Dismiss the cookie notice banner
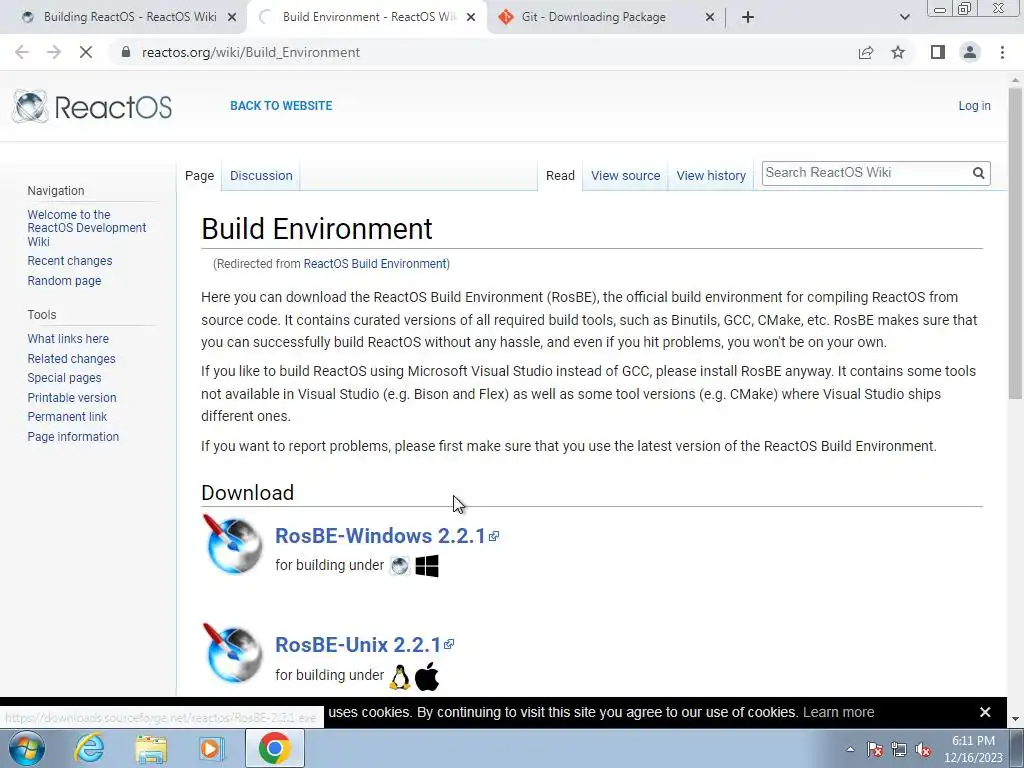Screen dimensions: 1024x768 point(985,712)
